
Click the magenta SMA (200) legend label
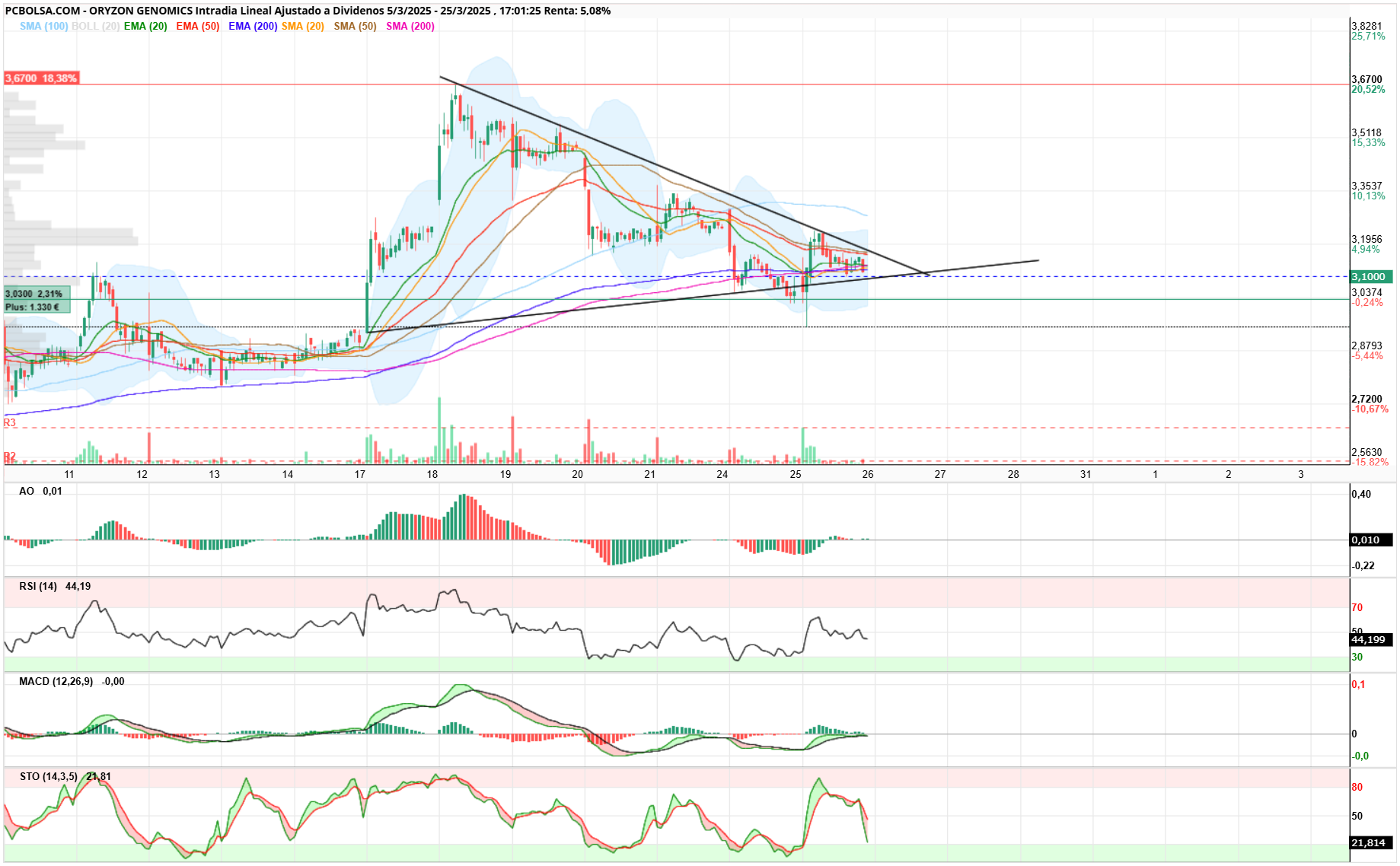[410, 26]
